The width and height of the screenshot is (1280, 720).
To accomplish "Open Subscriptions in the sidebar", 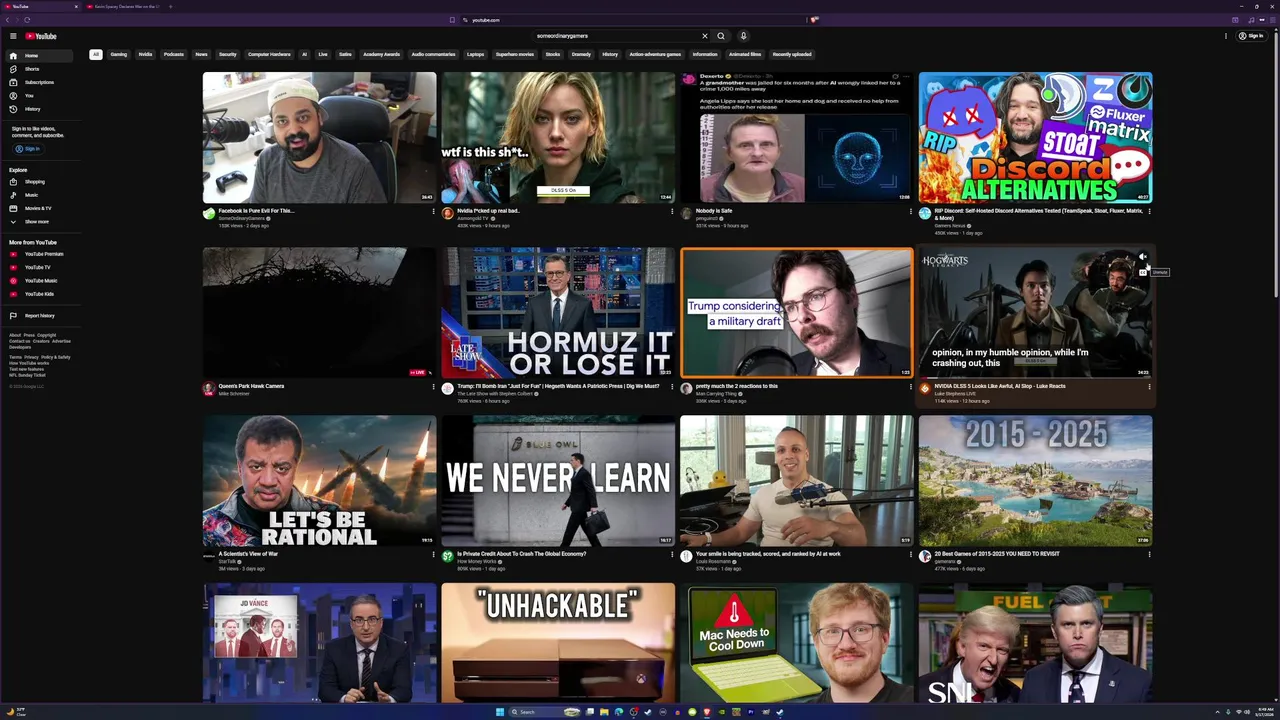I will [x=39, y=82].
